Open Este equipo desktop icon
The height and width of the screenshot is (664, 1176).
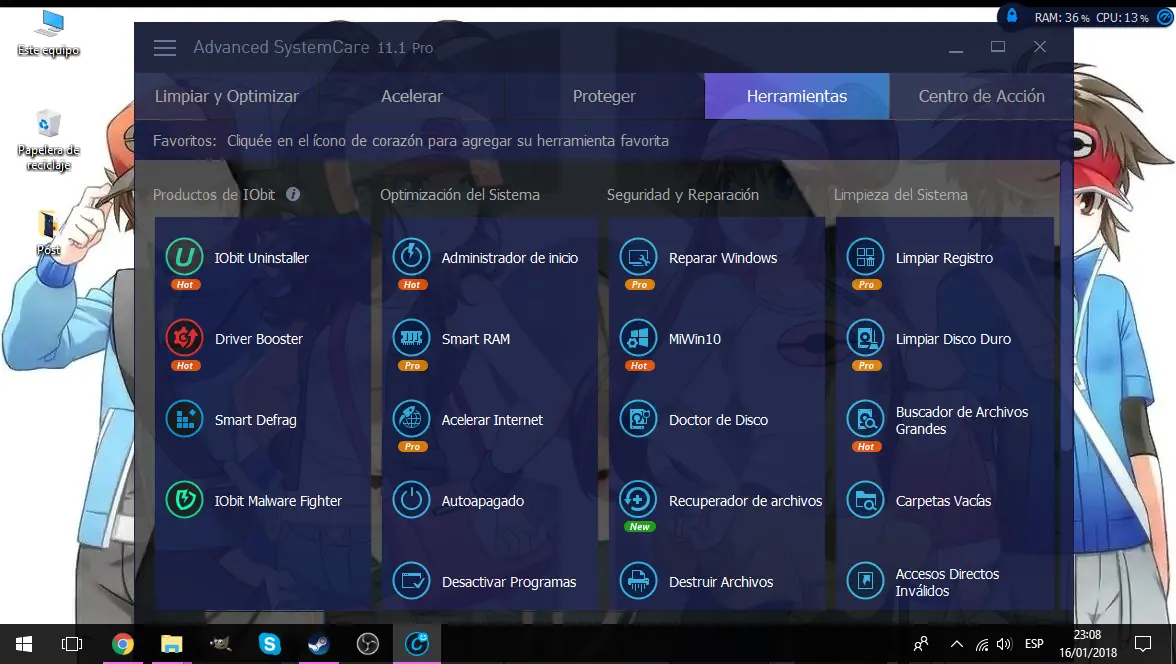coord(49,34)
